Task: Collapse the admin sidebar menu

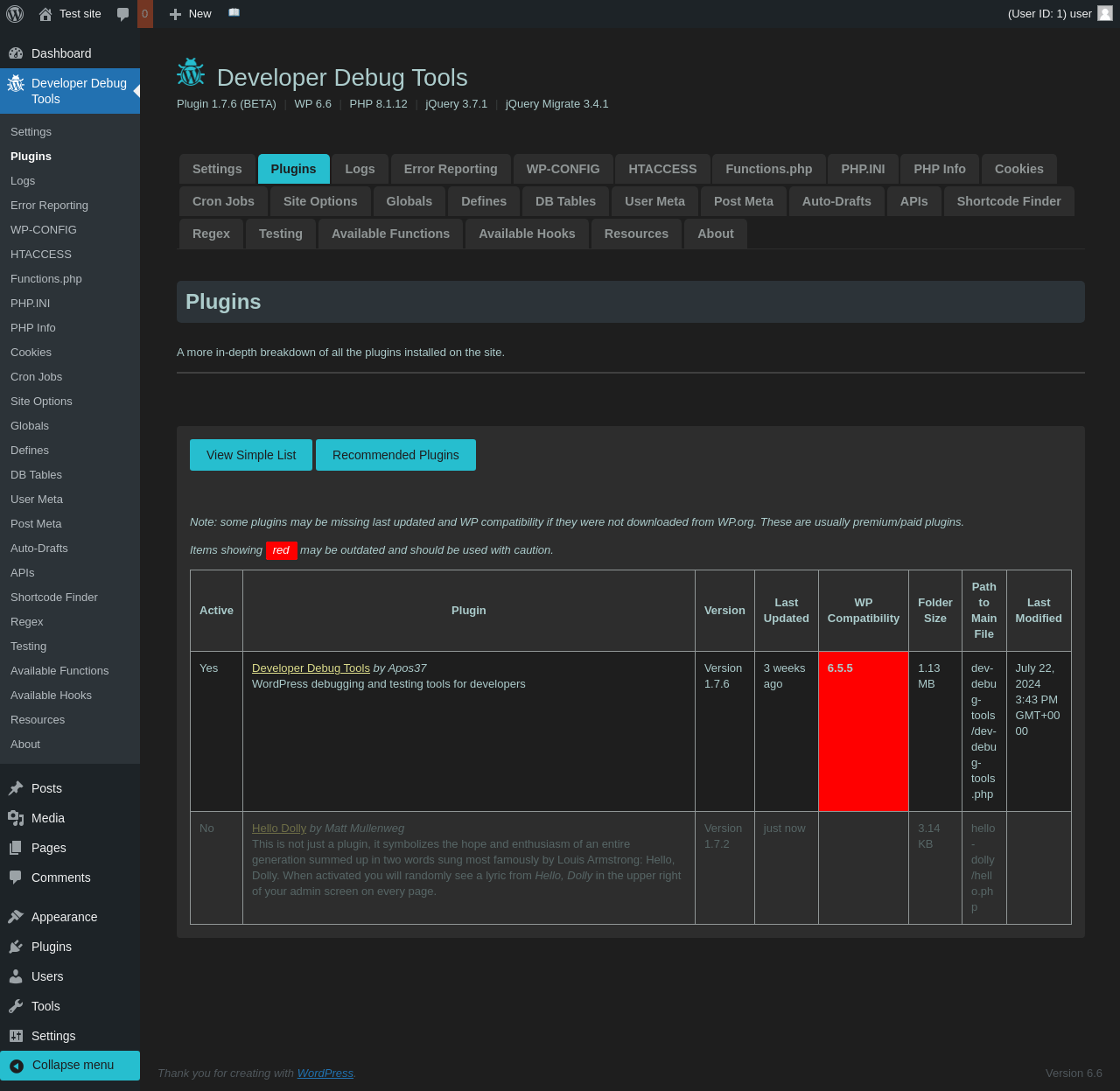Action: click(70, 1065)
